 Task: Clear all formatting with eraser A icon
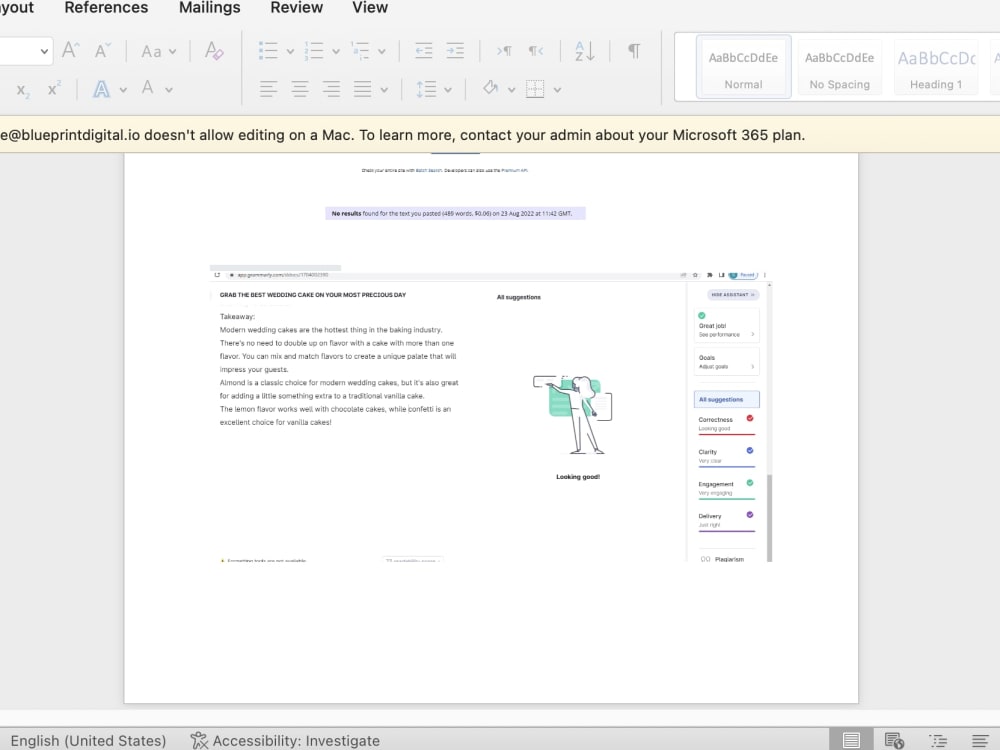pyautogui.click(x=214, y=50)
